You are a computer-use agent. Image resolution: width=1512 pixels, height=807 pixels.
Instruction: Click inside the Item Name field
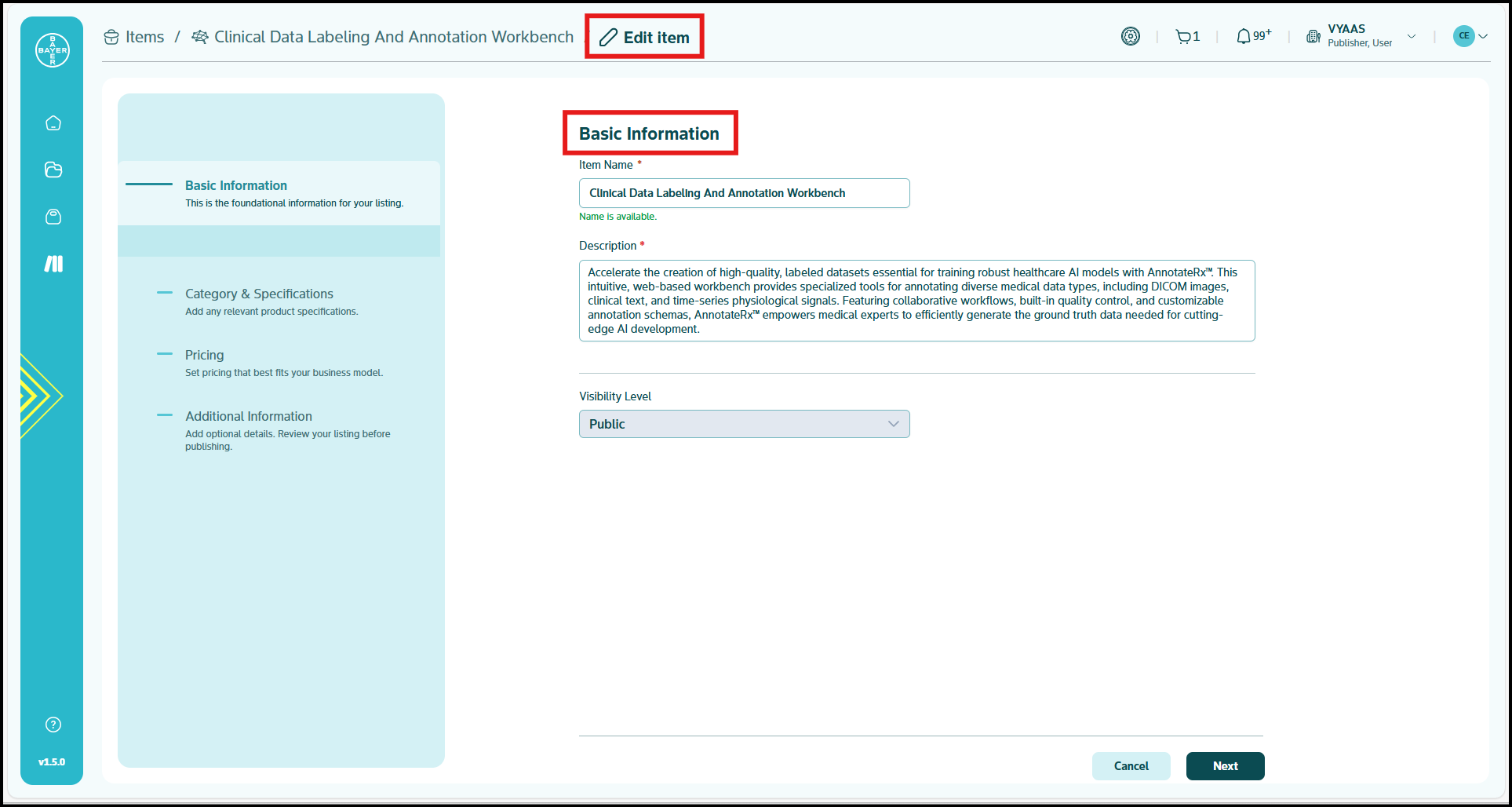coord(743,192)
